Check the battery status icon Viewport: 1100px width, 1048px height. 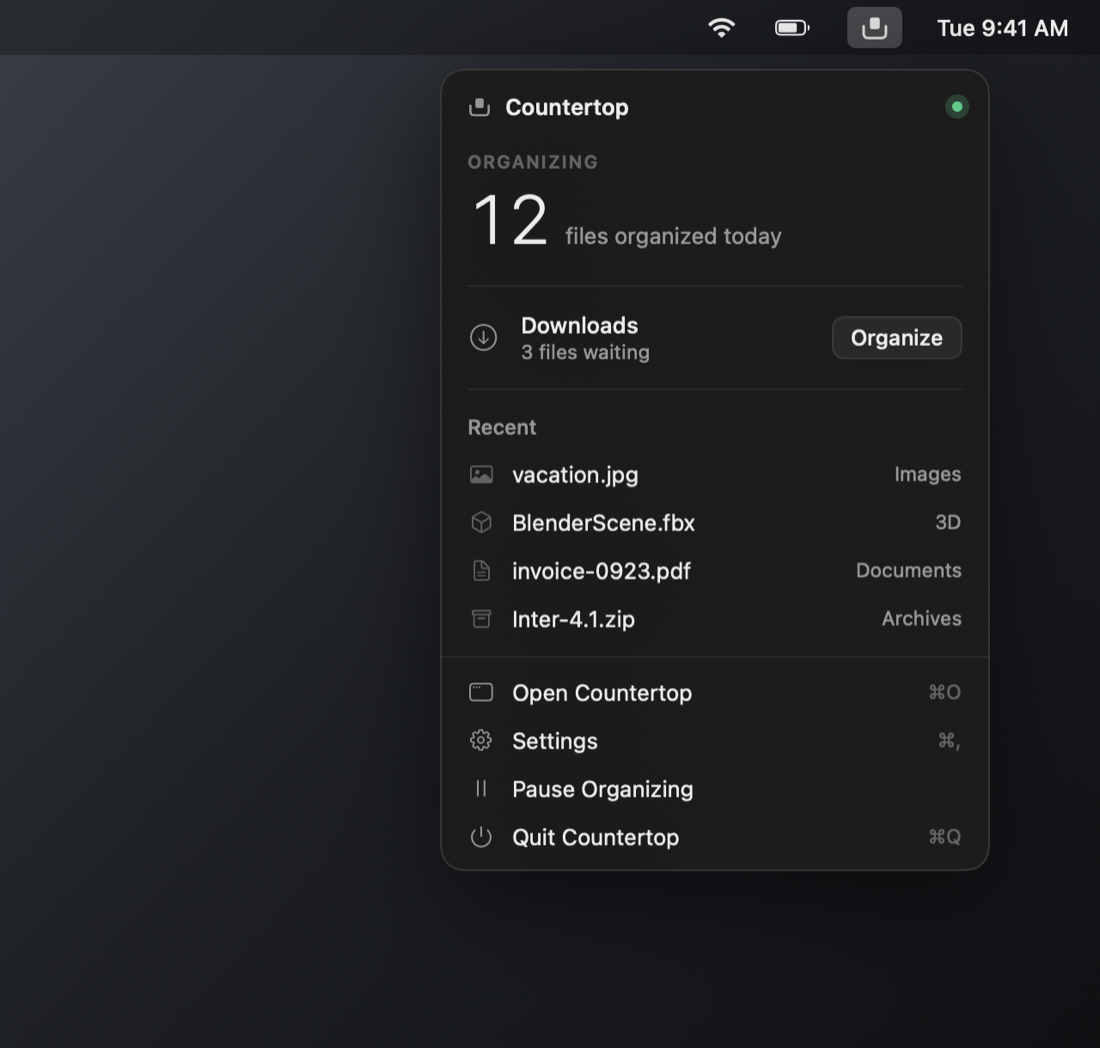tap(792, 28)
